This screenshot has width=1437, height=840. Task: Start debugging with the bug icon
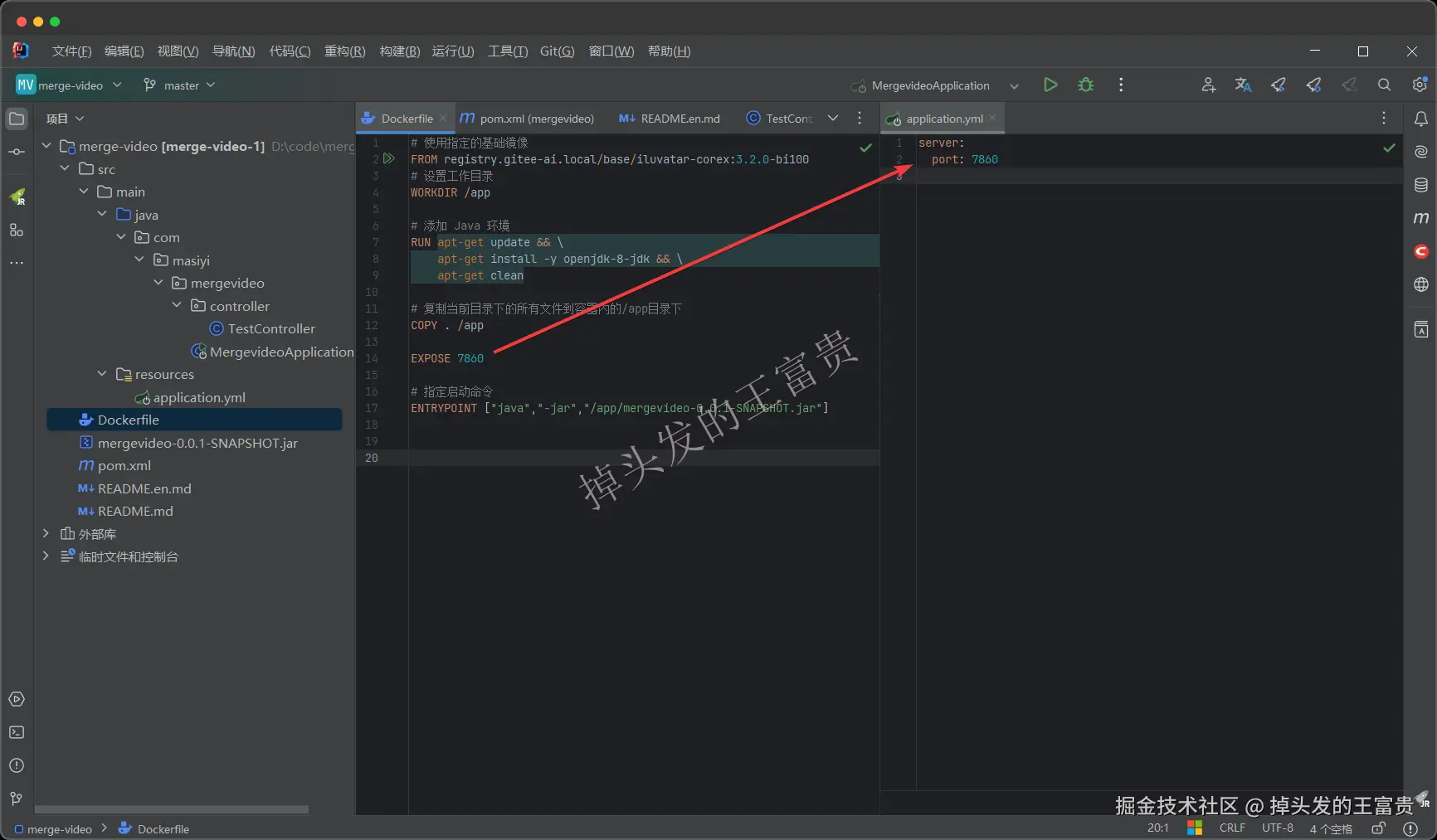tap(1085, 85)
